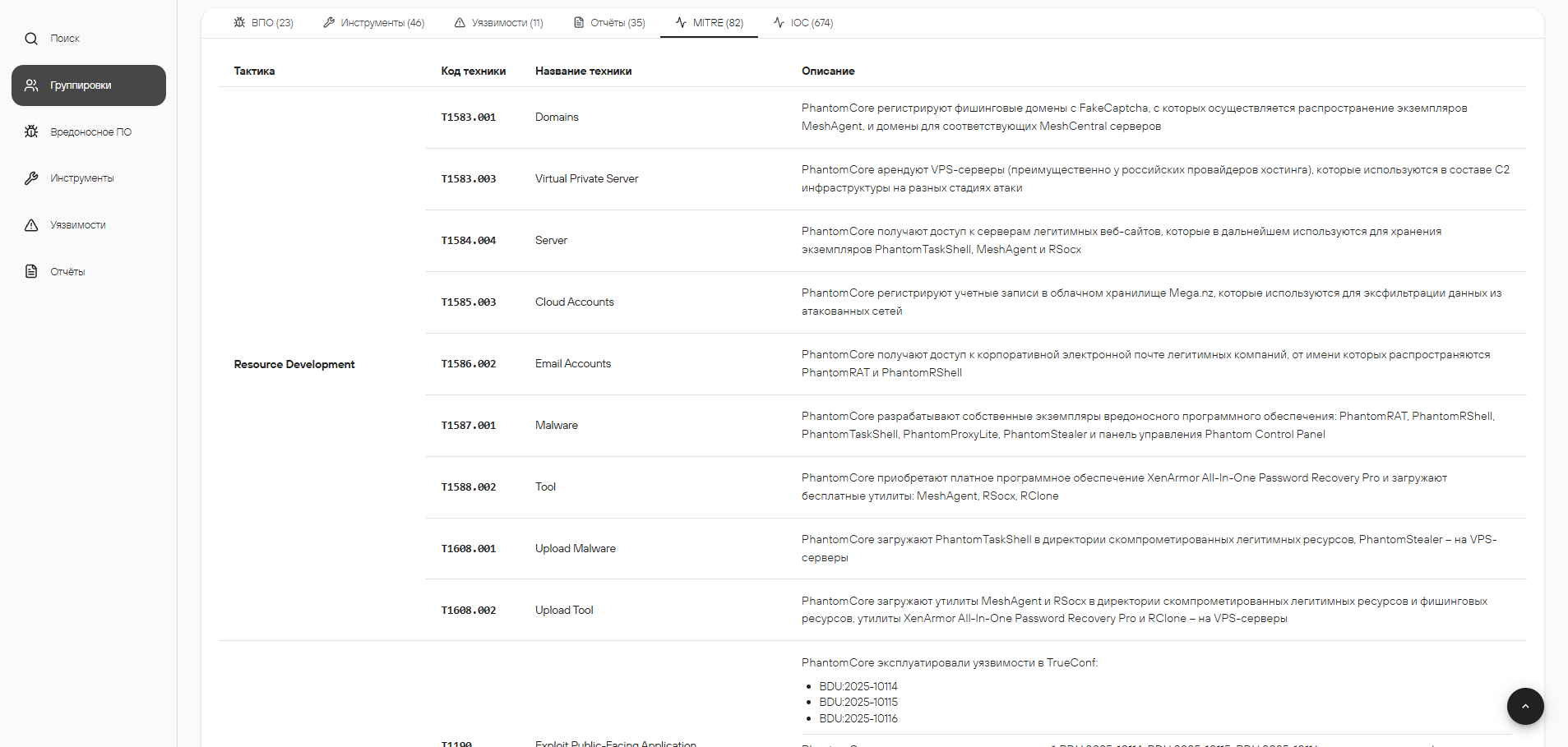Click the bug icon on ВПО tab
This screenshot has width=1568, height=747.
click(x=239, y=22)
